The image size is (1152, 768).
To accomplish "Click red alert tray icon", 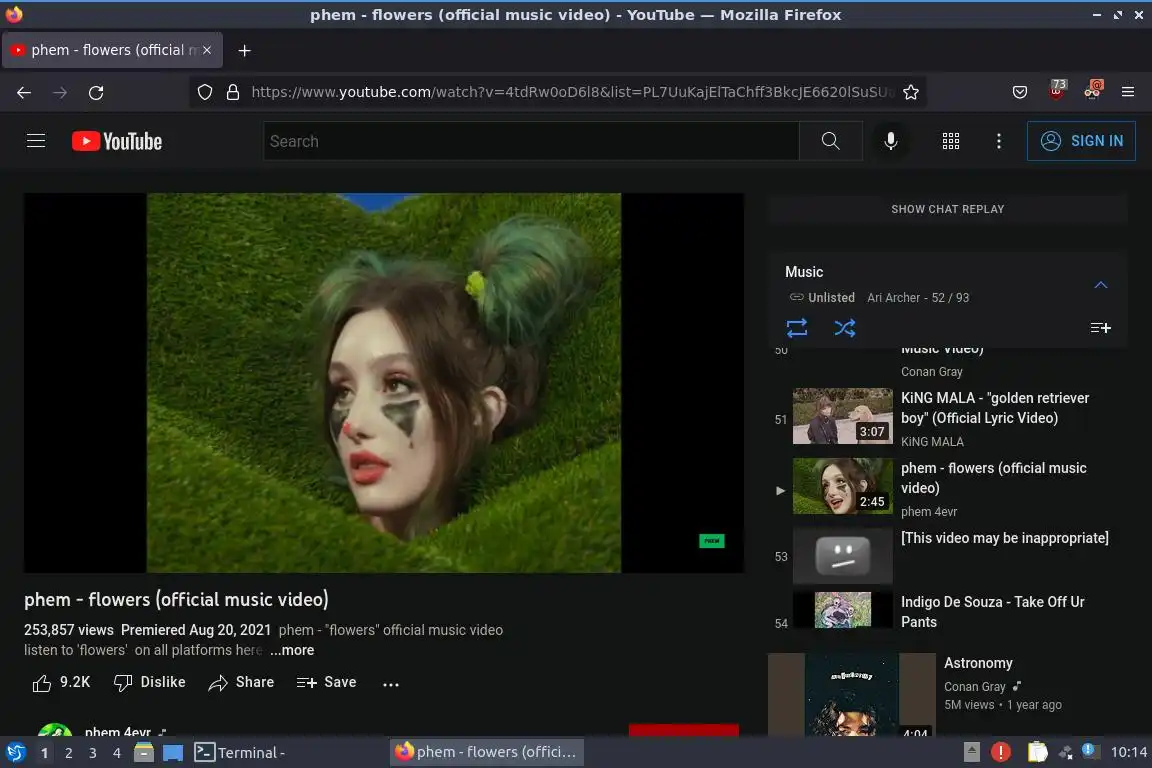I will (1001, 752).
